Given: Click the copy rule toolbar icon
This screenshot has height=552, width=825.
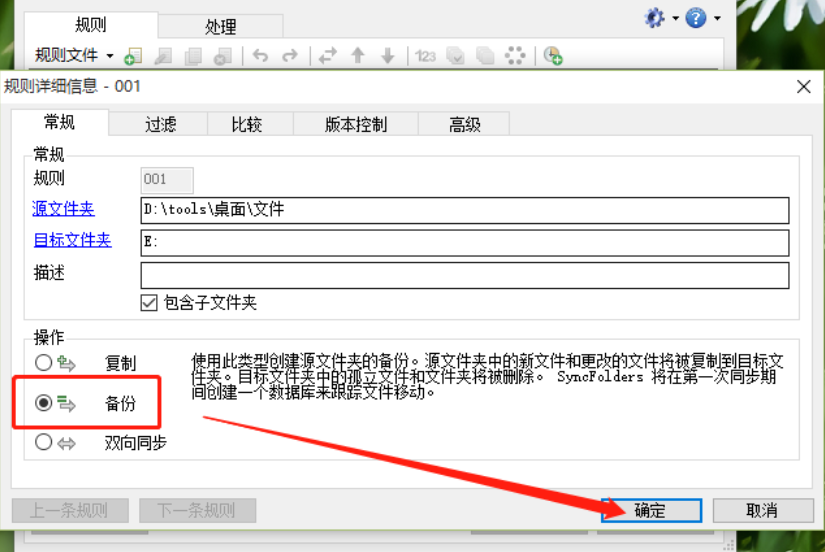Looking at the screenshot, I should coord(193,56).
